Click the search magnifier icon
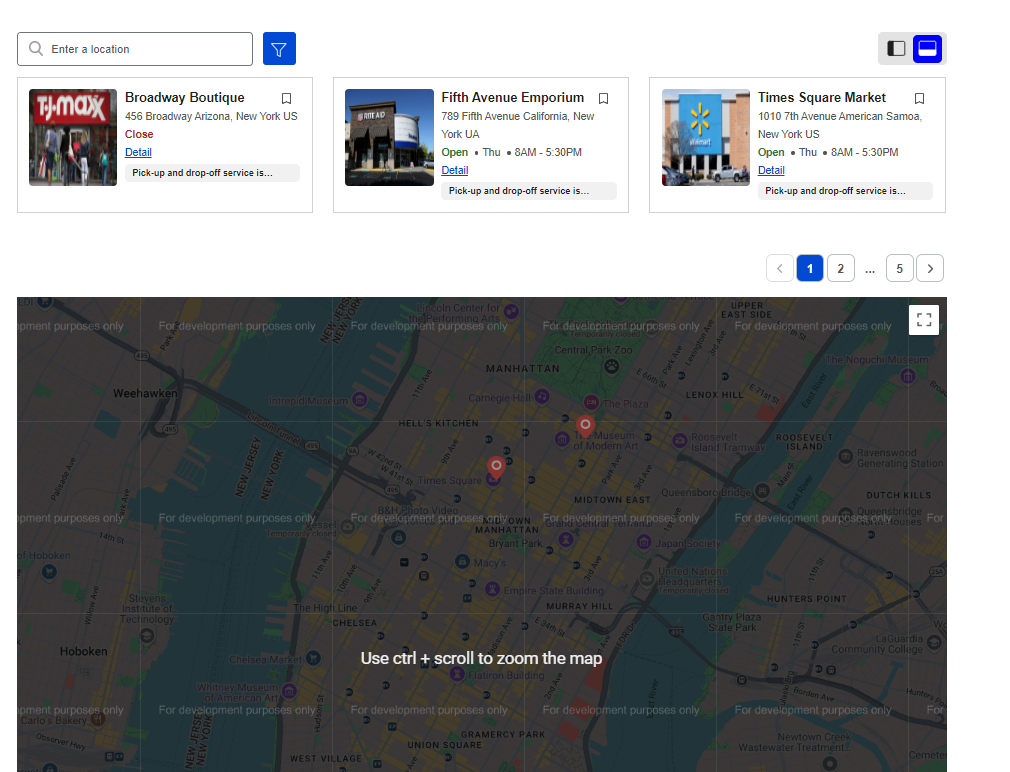Viewport: 1010px width, 772px height. (x=37, y=49)
